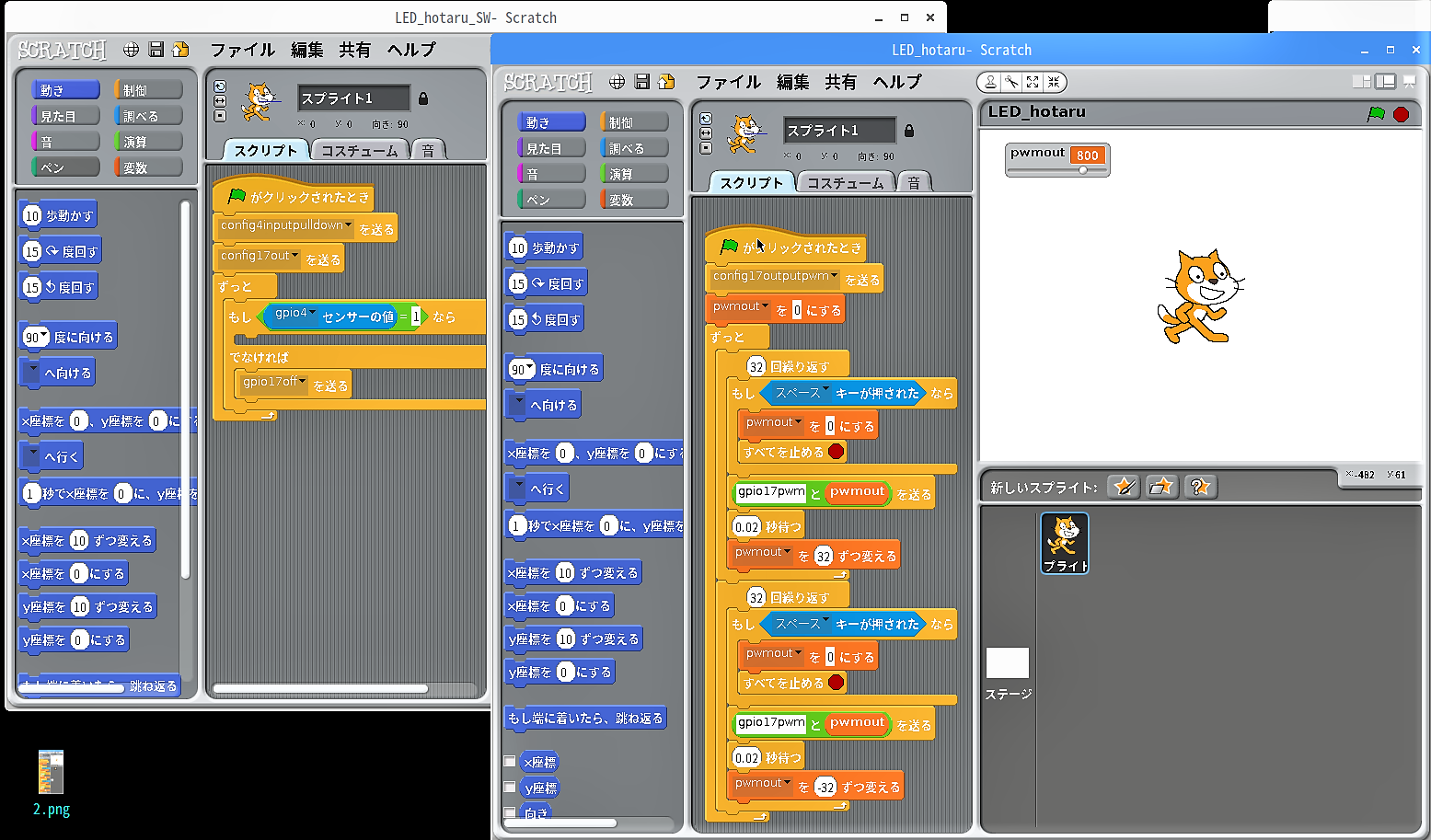Click the save project disk icon in LED_hotaru window
This screenshot has width=1431, height=840.
pos(641,82)
